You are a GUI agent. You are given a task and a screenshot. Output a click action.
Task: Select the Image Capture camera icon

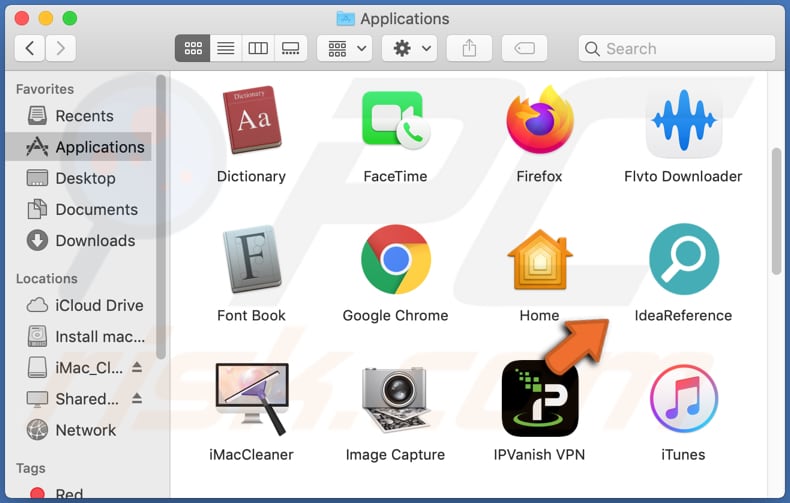396,399
